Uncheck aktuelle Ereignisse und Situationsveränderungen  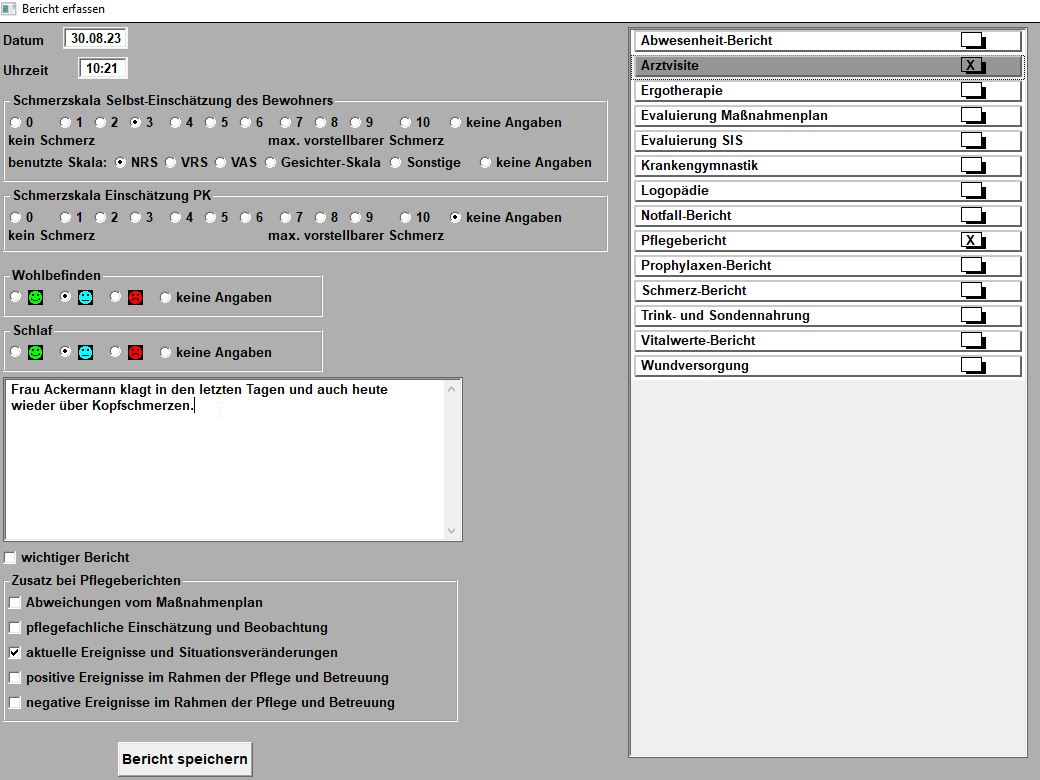(15, 653)
